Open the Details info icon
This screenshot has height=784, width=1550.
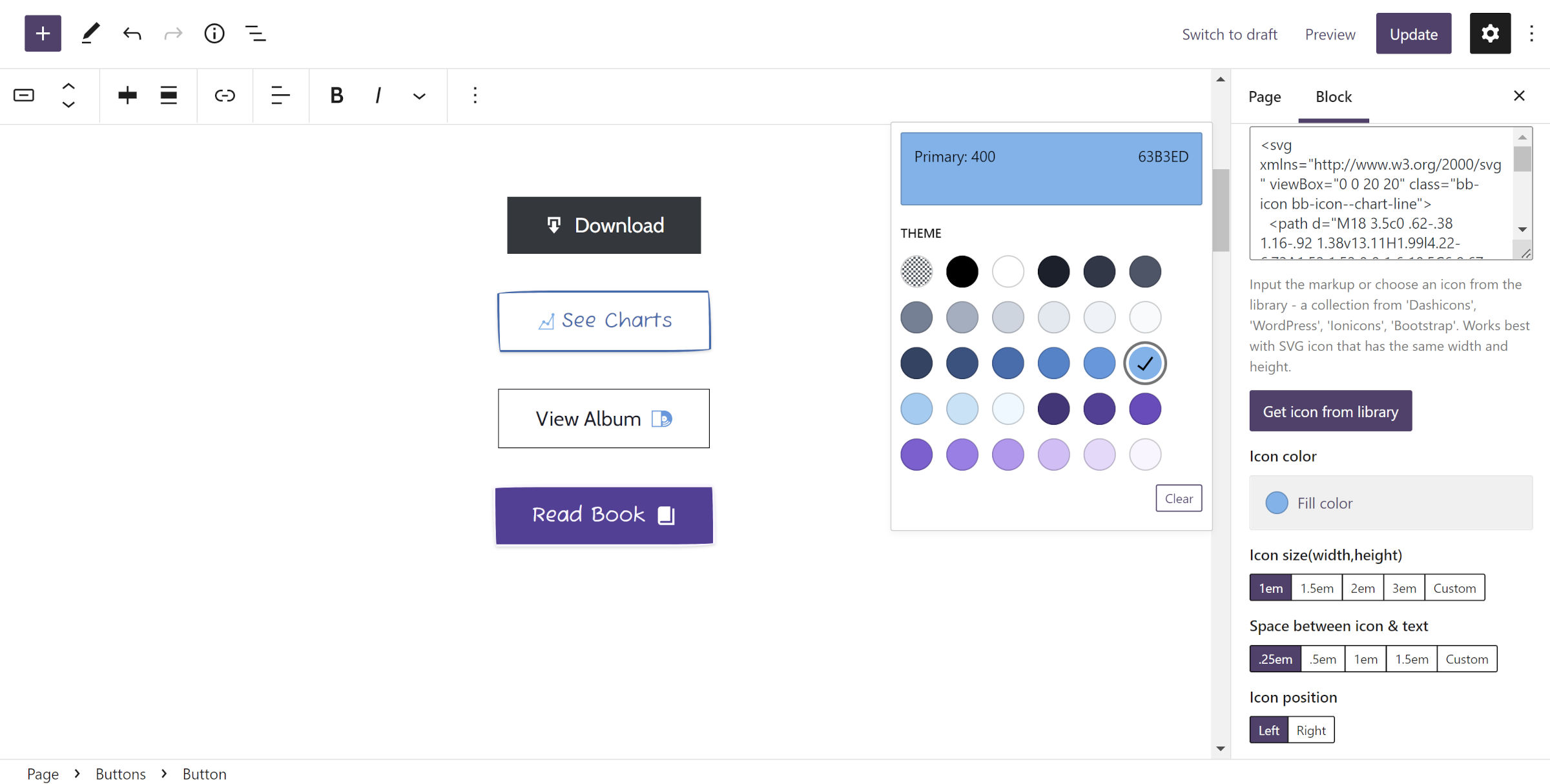(x=214, y=34)
